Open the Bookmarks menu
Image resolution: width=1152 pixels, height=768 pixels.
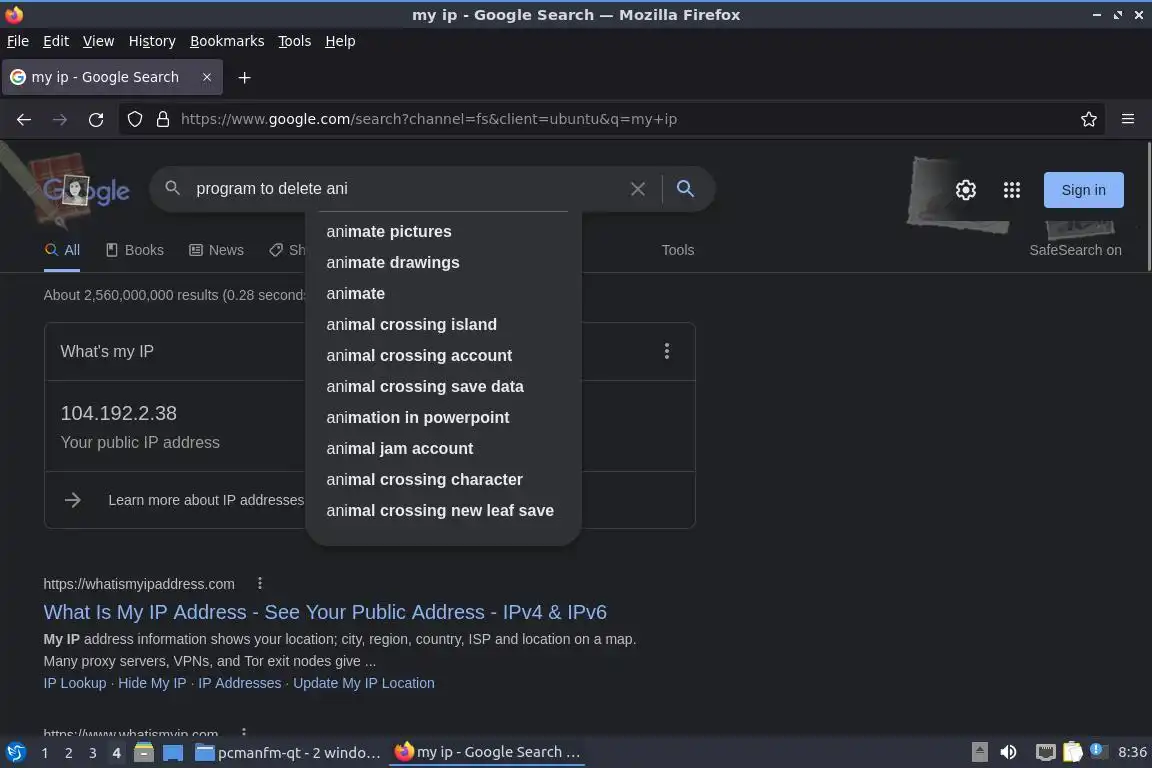pyautogui.click(x=227, y=41)
